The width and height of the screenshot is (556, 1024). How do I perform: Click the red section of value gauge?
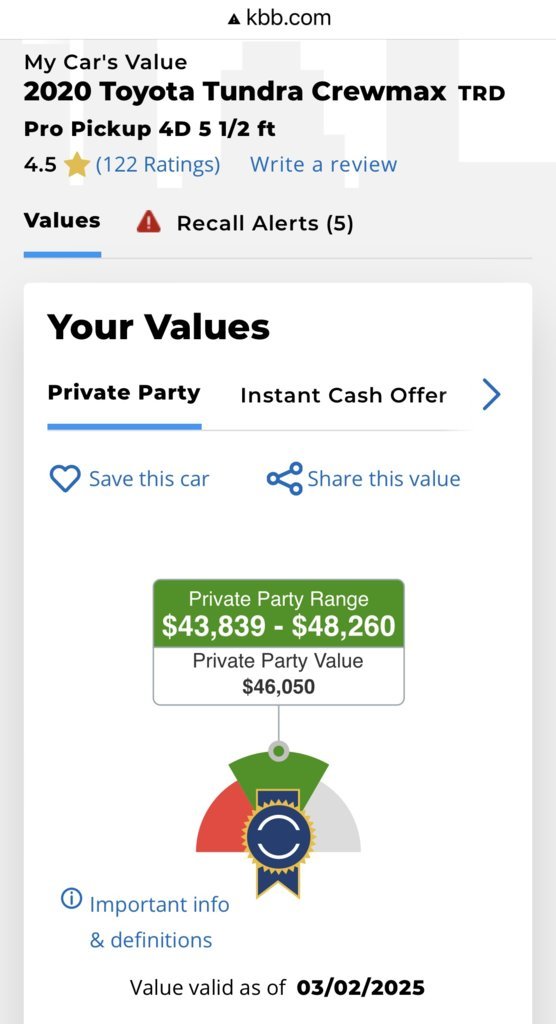[x=220, y=820]
